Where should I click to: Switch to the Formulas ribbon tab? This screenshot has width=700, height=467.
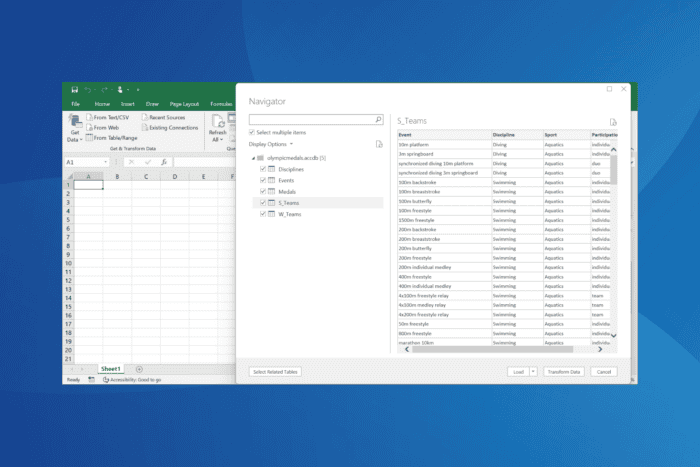[x=221, y=104]
